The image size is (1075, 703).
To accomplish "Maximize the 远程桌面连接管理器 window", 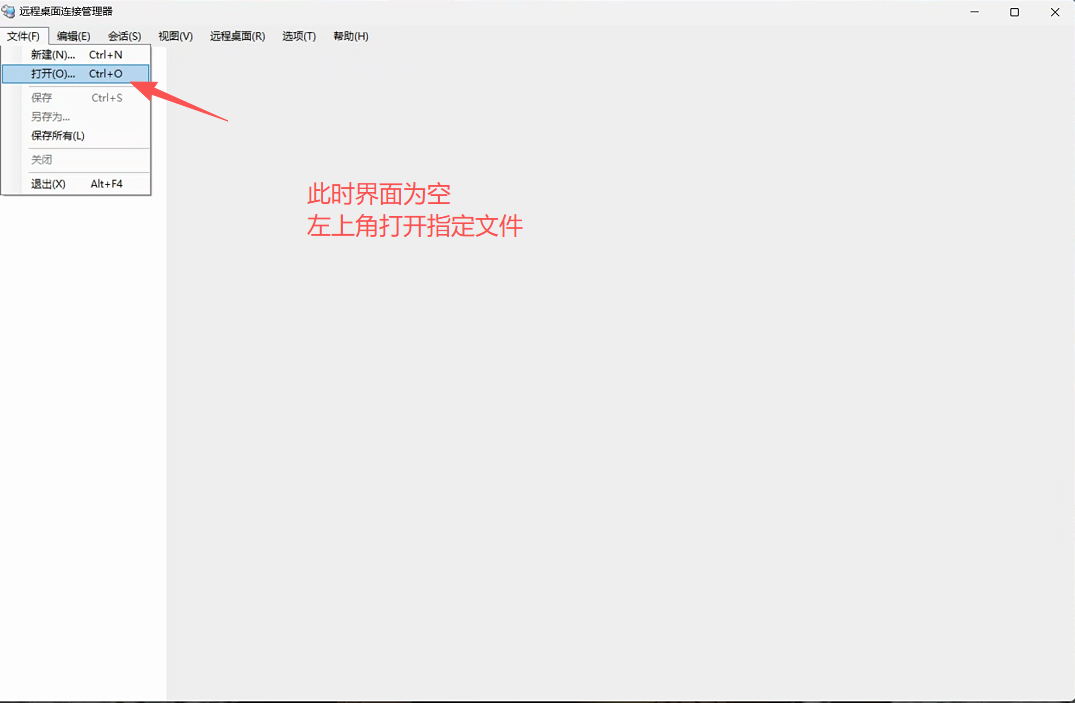I will (x=1014, y=12).
